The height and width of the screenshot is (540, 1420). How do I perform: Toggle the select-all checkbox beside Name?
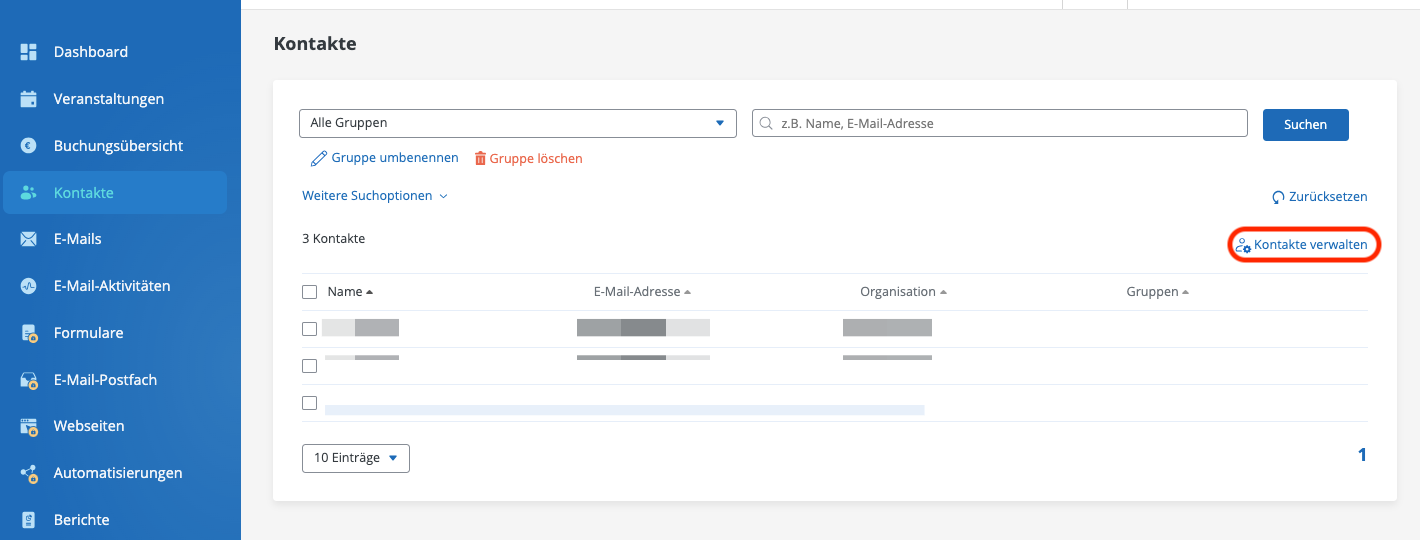(310, 292)
